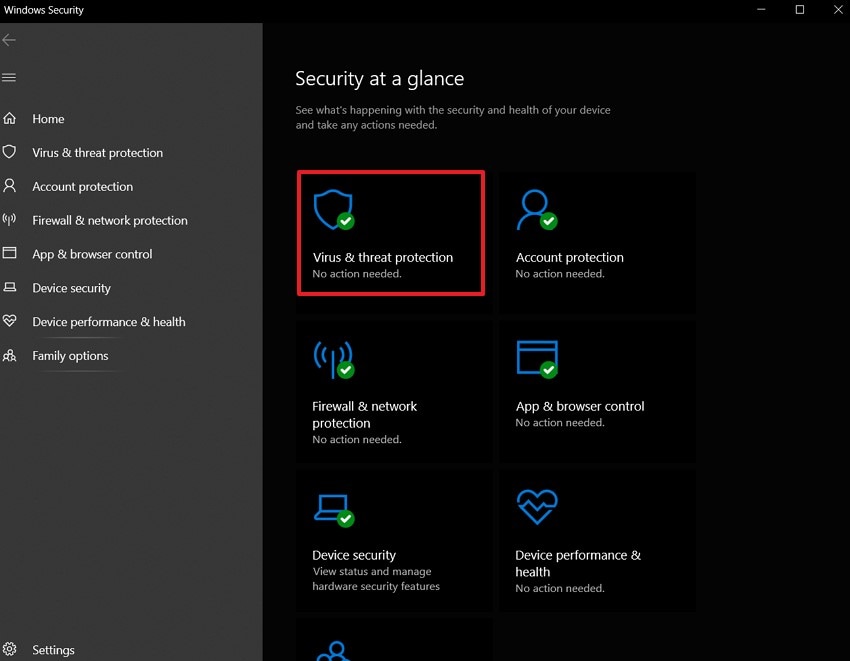Click the blue shield icon on Virus tile

click(x=331, y=210)
